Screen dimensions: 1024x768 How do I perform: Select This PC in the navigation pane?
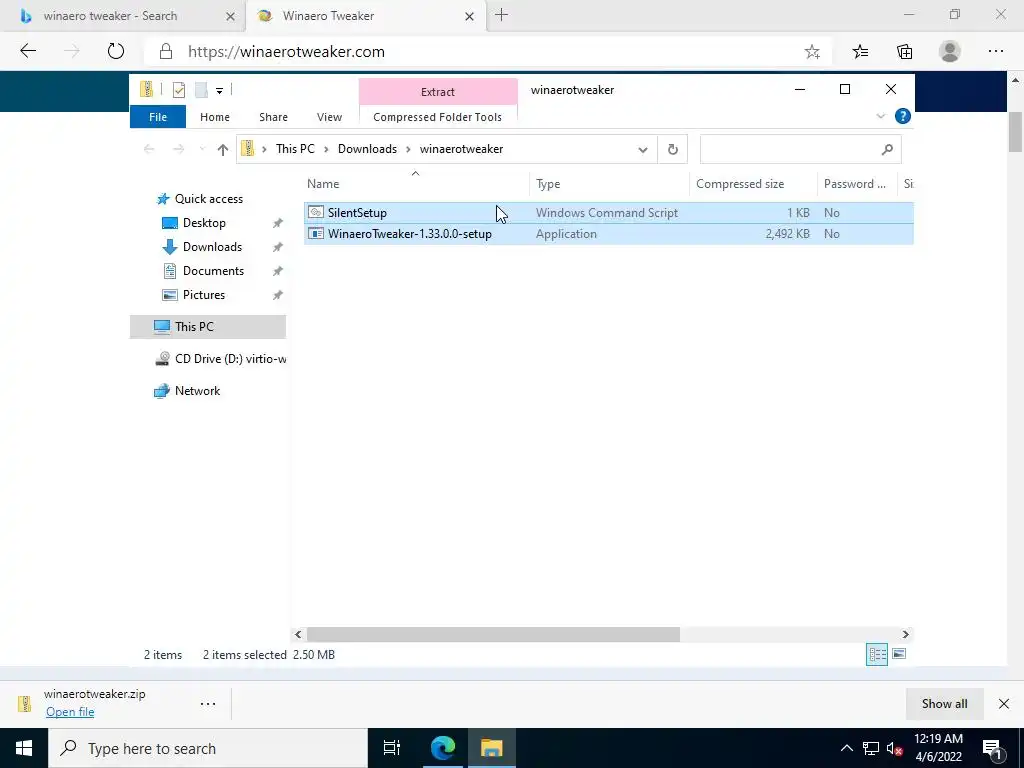coord(208,327)
